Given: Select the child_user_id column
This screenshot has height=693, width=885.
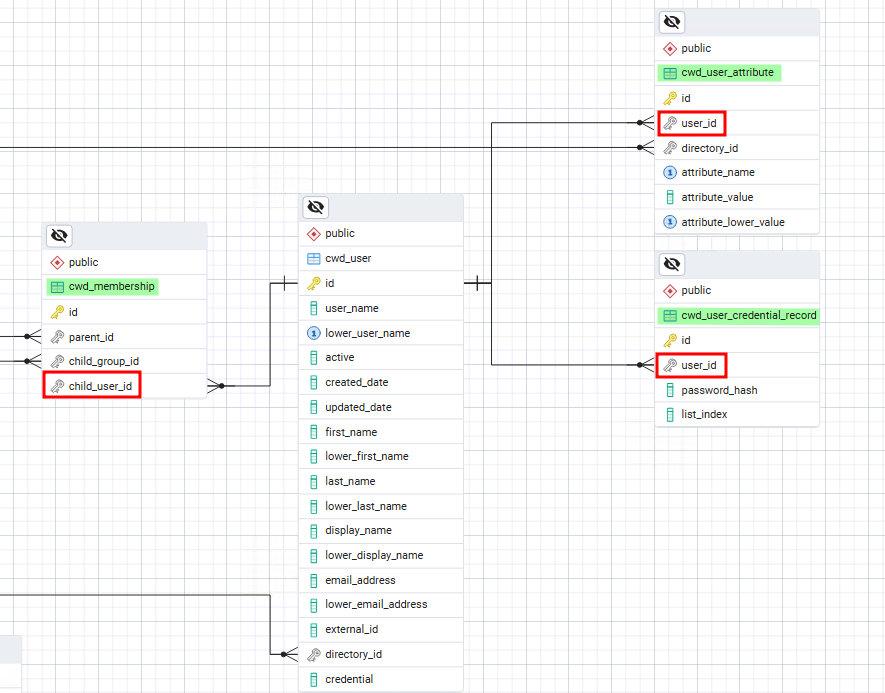Looking at the screenshot, I should click(100, 386).
